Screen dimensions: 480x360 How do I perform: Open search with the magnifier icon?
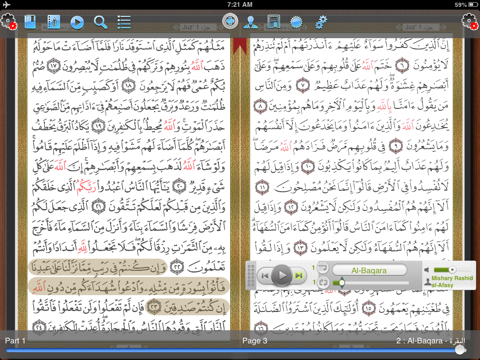click(x=100, y=22)
